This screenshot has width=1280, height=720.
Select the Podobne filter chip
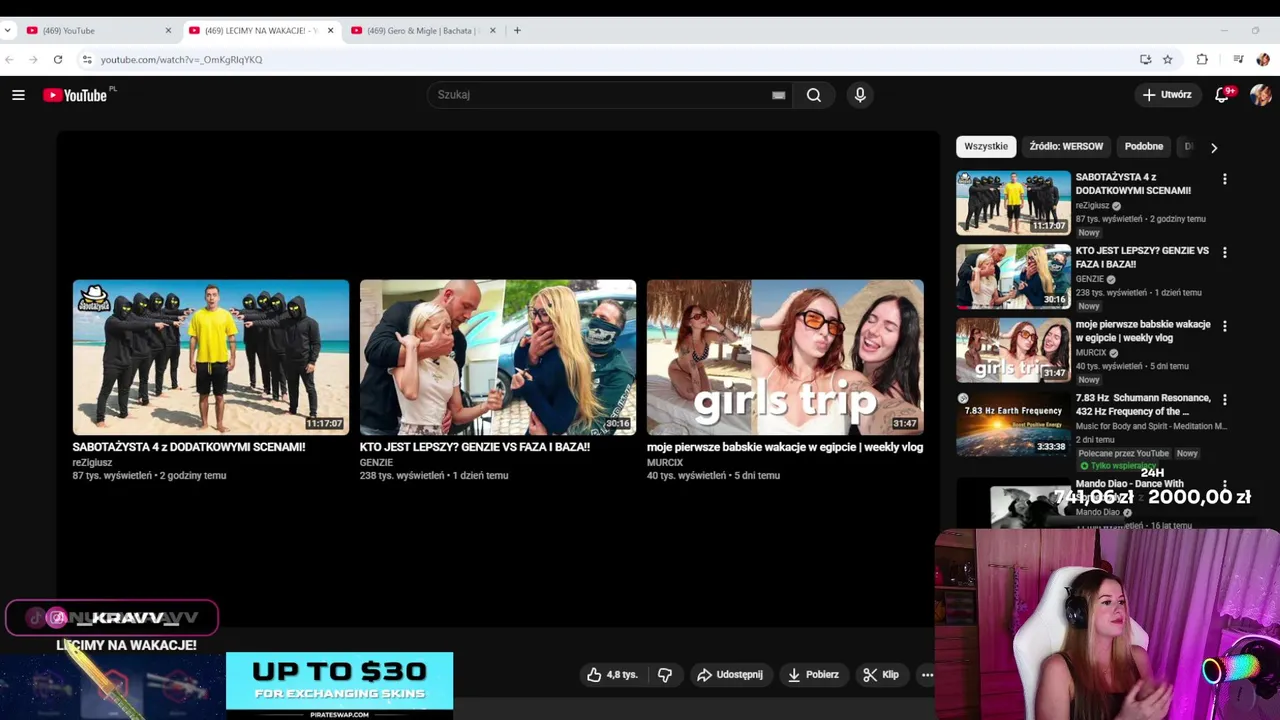pos(1143,146)
